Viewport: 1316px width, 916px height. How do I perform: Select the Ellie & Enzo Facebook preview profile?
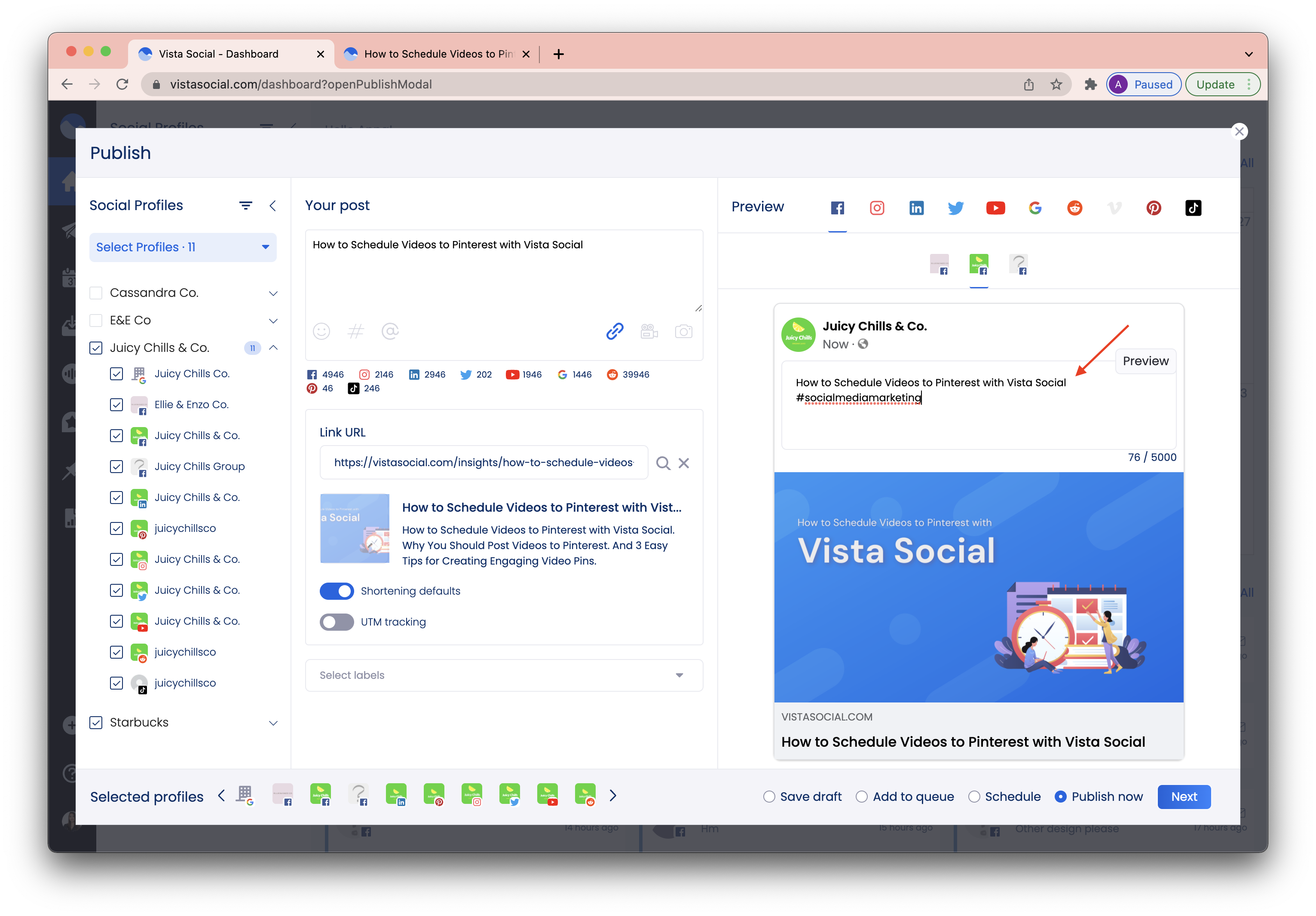click(939, 265)
